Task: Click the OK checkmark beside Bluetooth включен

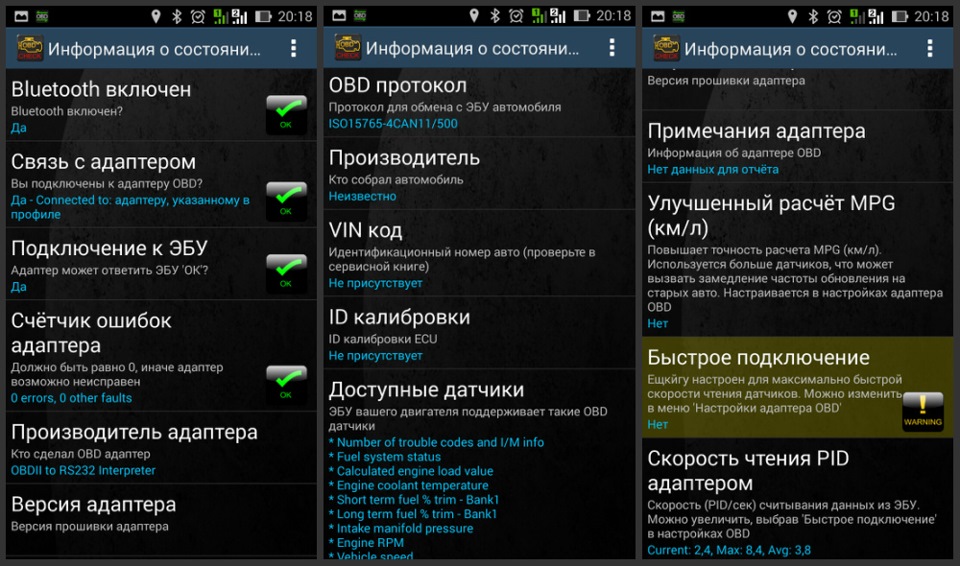Action: [x=287, y=115]
